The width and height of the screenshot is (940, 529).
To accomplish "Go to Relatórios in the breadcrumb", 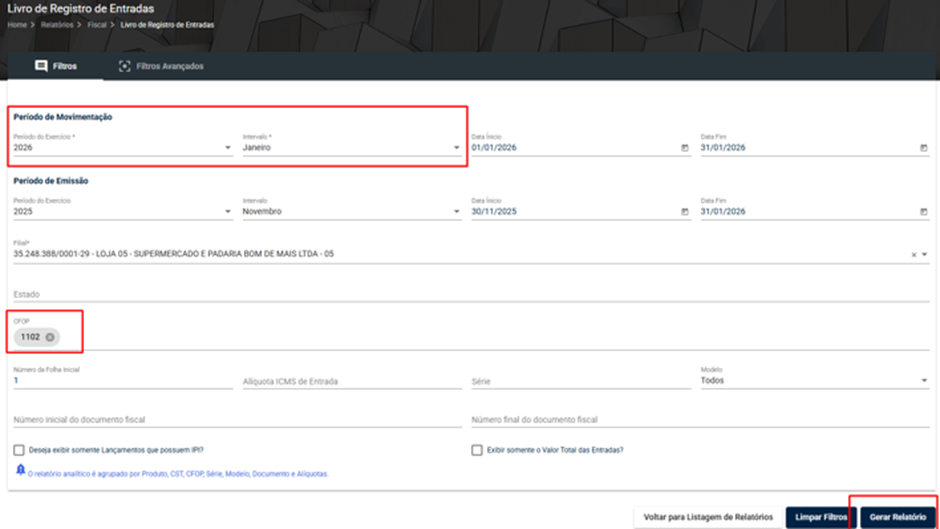I will tap(57, 25).
